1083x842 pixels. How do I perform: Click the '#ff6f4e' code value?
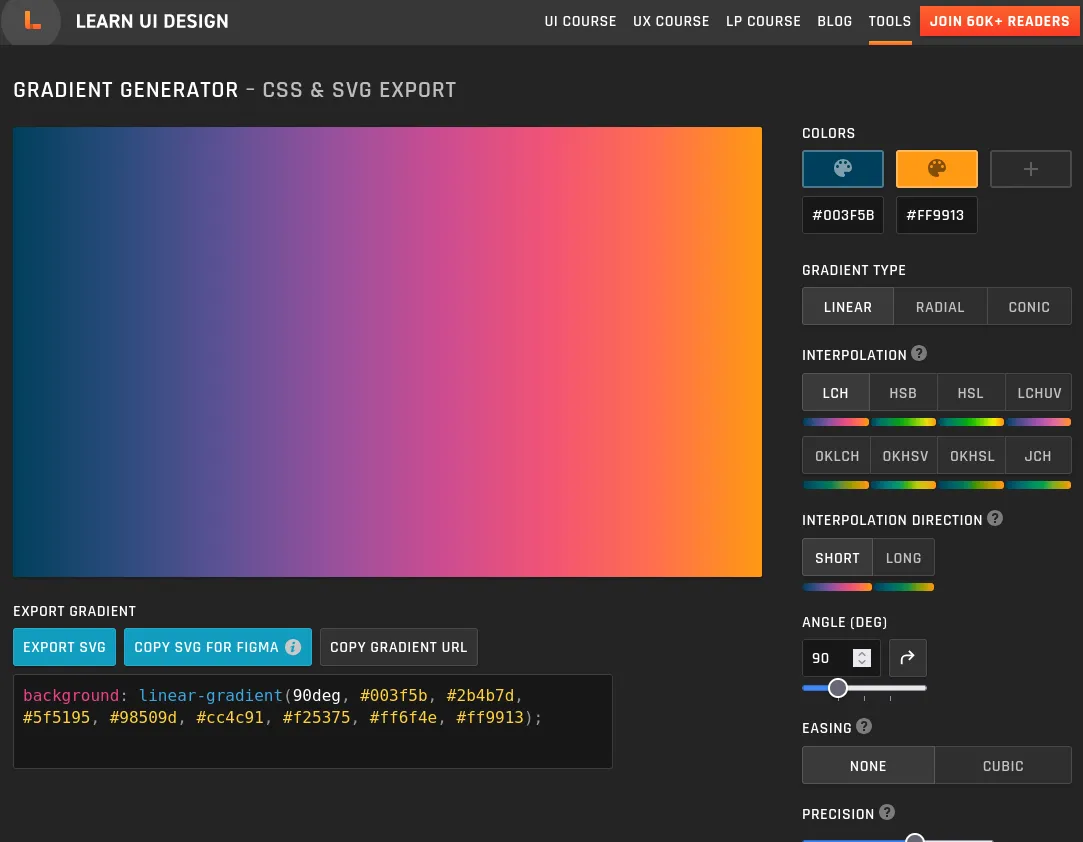click(403, 718)
